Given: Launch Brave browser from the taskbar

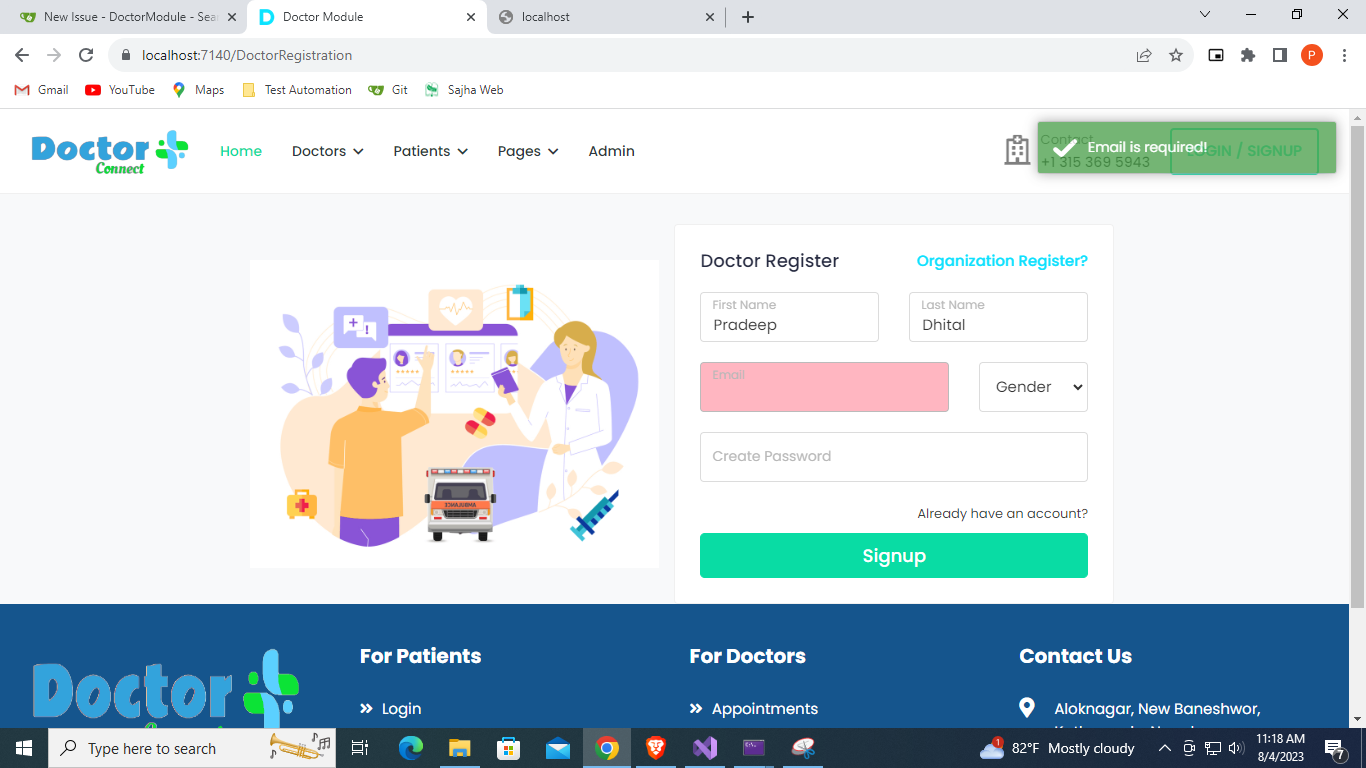Looking at the screenshot, I should 656,748.
